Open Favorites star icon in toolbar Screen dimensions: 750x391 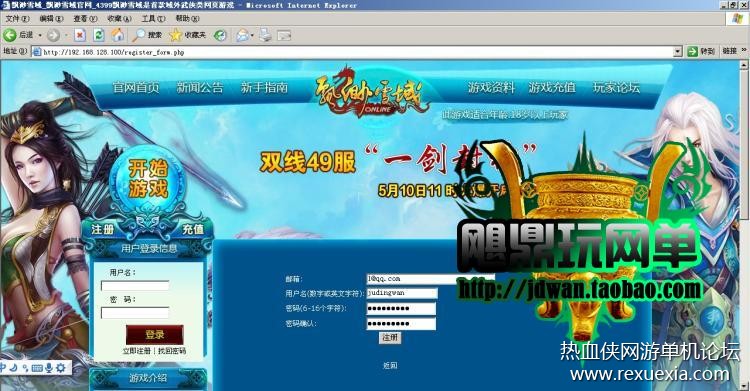pos(176,35)
